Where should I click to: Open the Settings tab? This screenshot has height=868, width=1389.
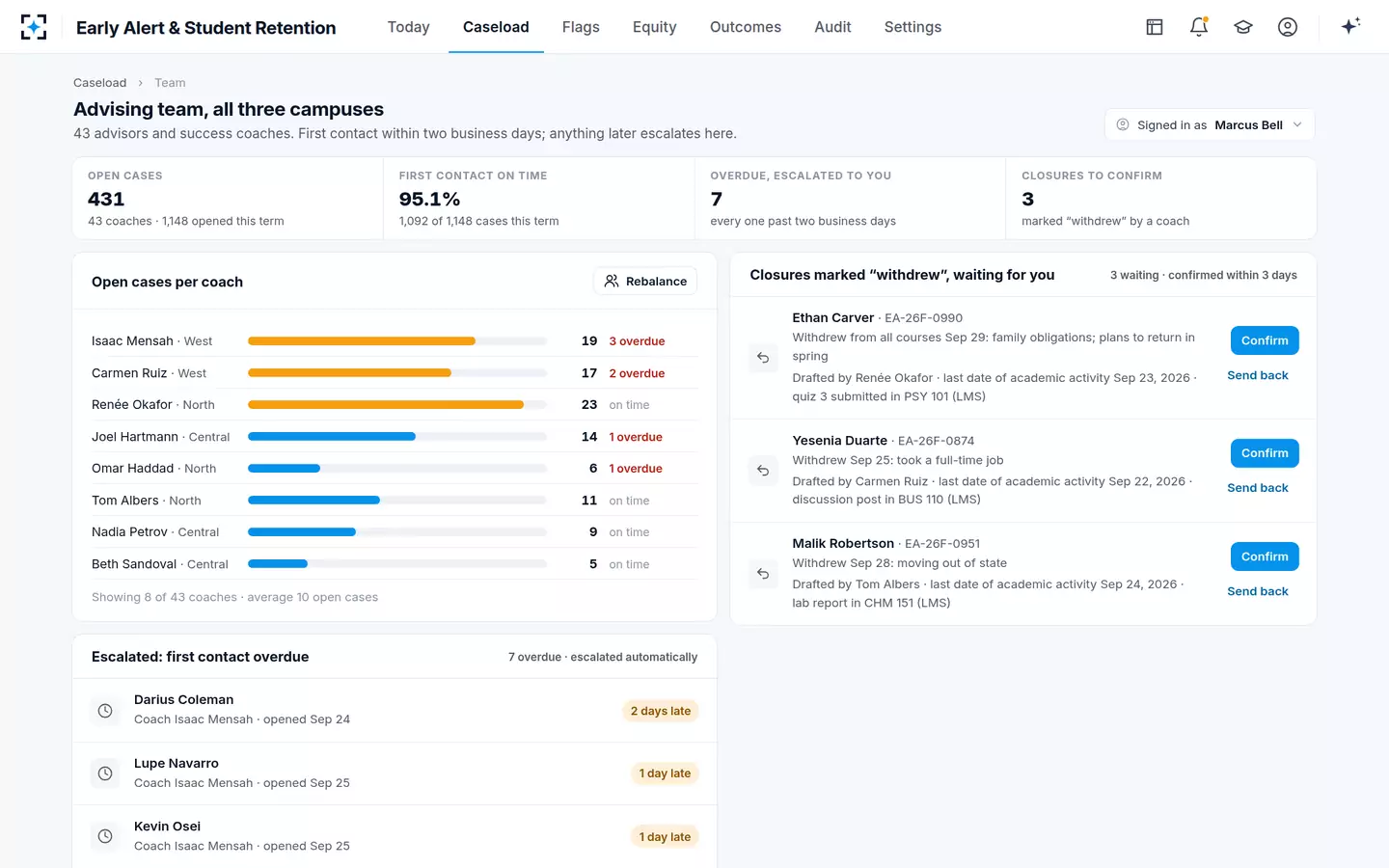click(x=912, y=27)
